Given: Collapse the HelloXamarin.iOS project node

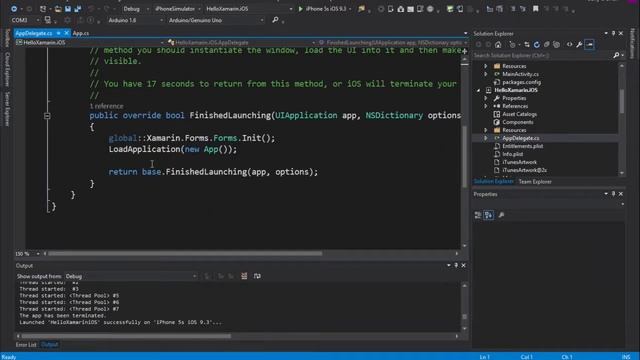Looking at the screenshot, I should click(x=479, y=90).
